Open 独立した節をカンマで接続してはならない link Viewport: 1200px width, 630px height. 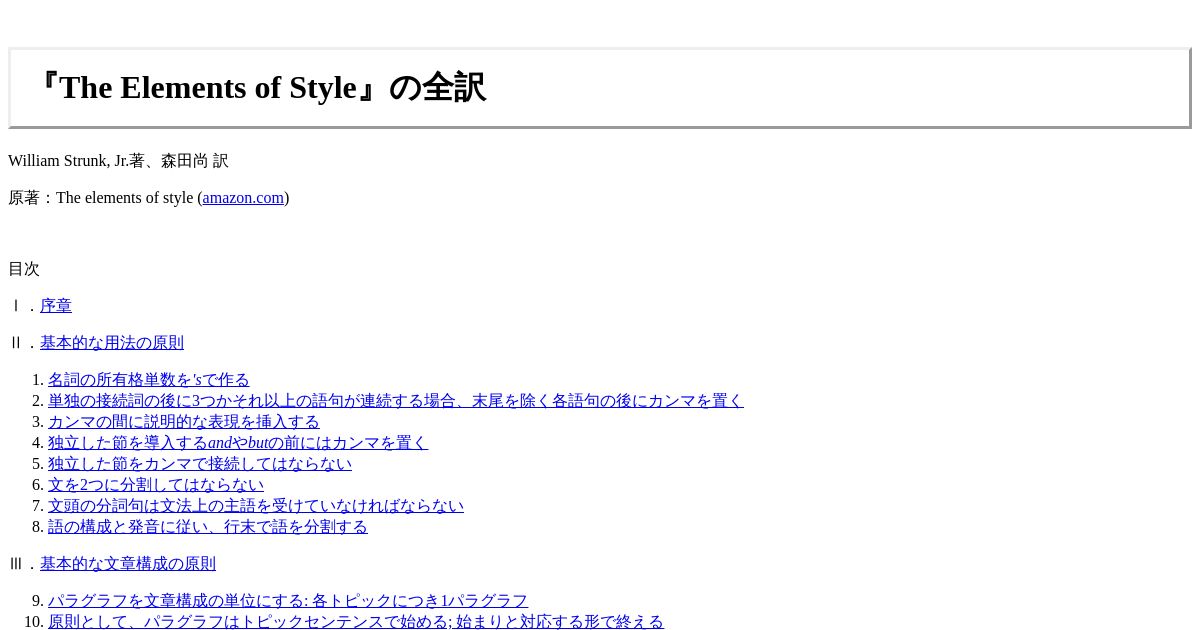[x=200, y=464]
